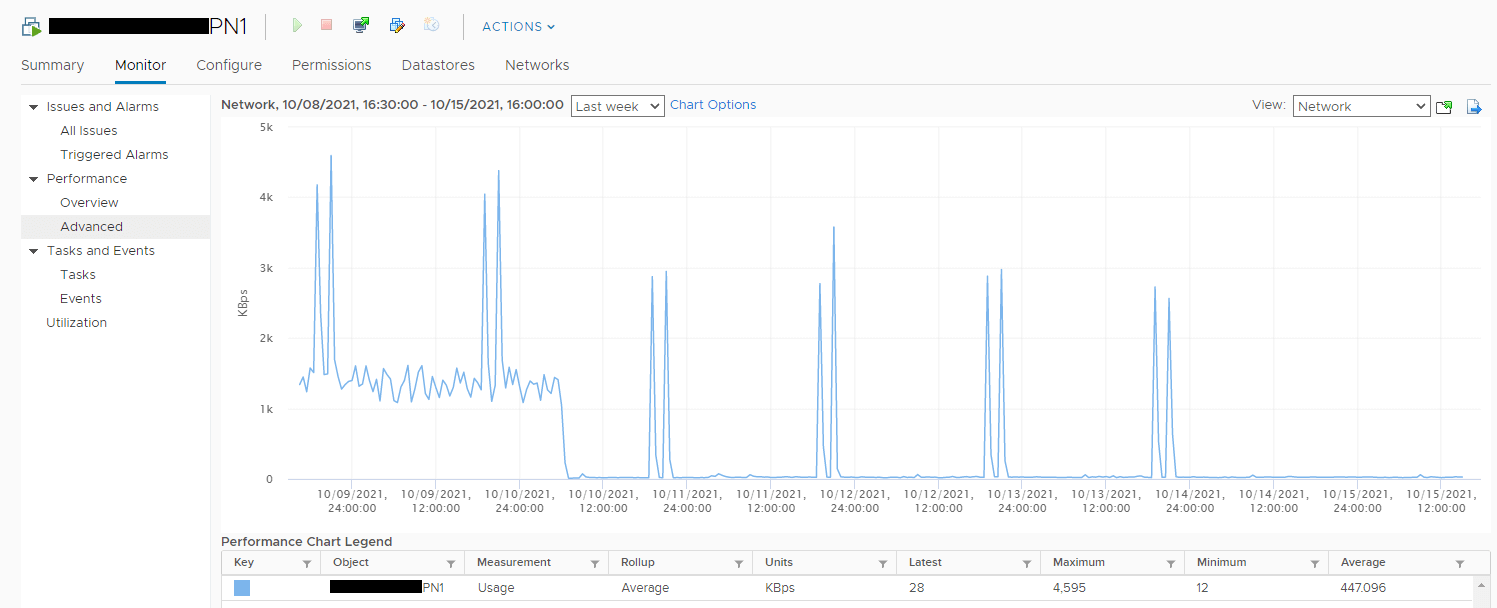
Task: Click the virtual machine icon beside the name
Action: (32, 27)
